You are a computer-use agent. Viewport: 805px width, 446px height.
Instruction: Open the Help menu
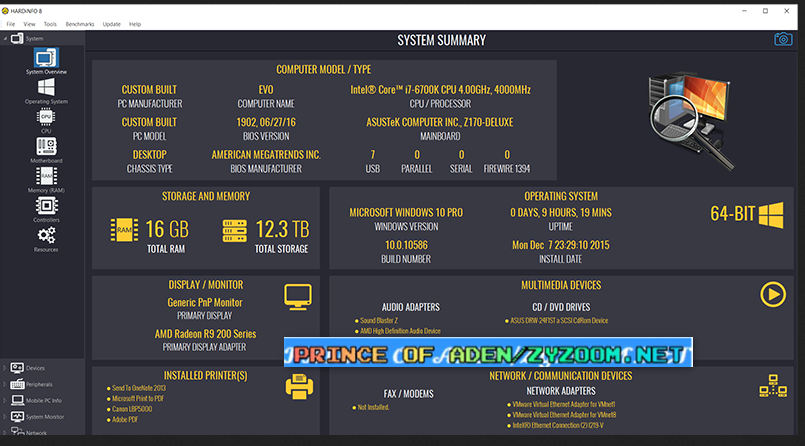135,24
